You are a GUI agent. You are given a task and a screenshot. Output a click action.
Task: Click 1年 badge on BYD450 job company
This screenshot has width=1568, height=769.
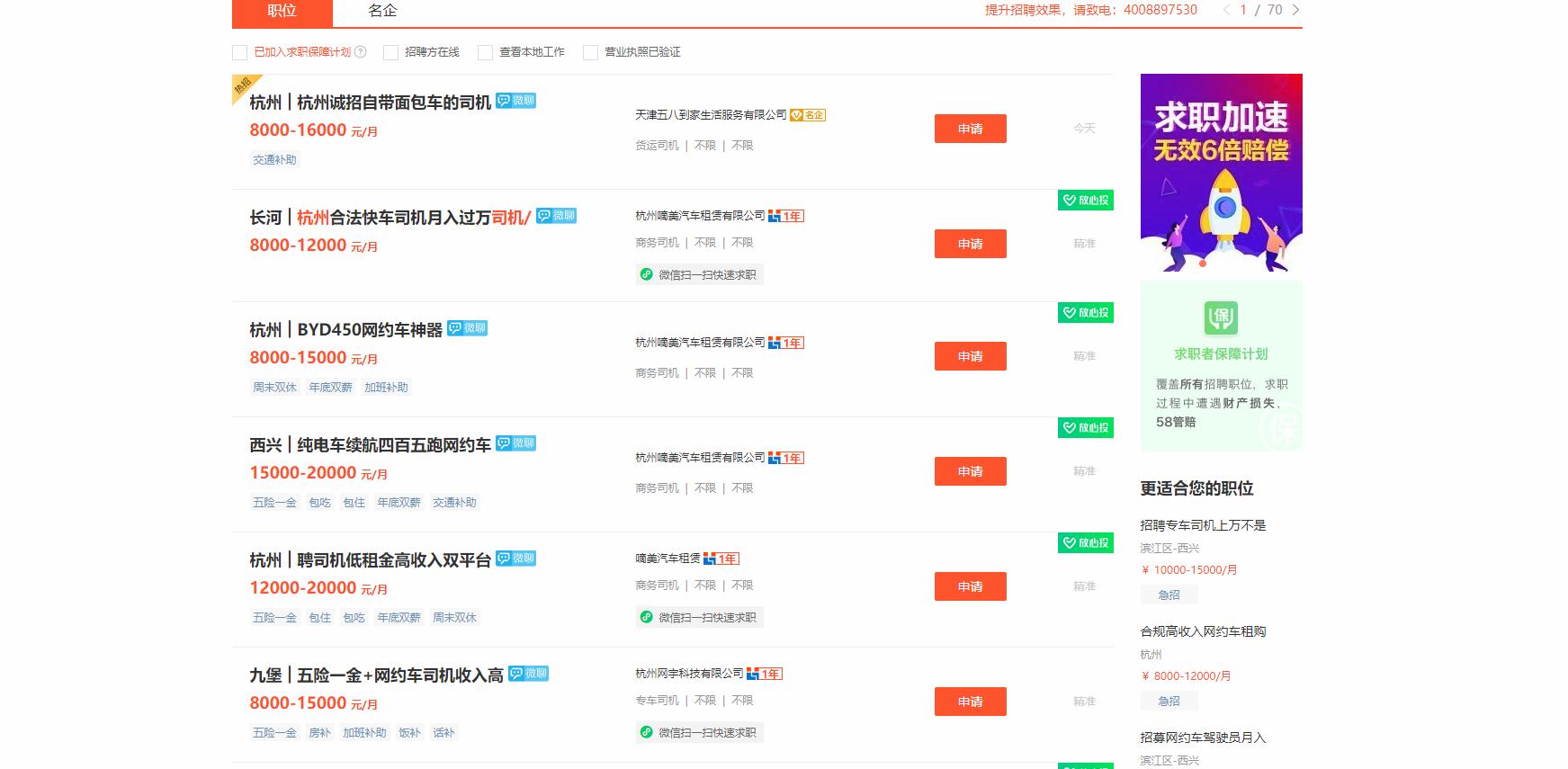tap(786, 343)
